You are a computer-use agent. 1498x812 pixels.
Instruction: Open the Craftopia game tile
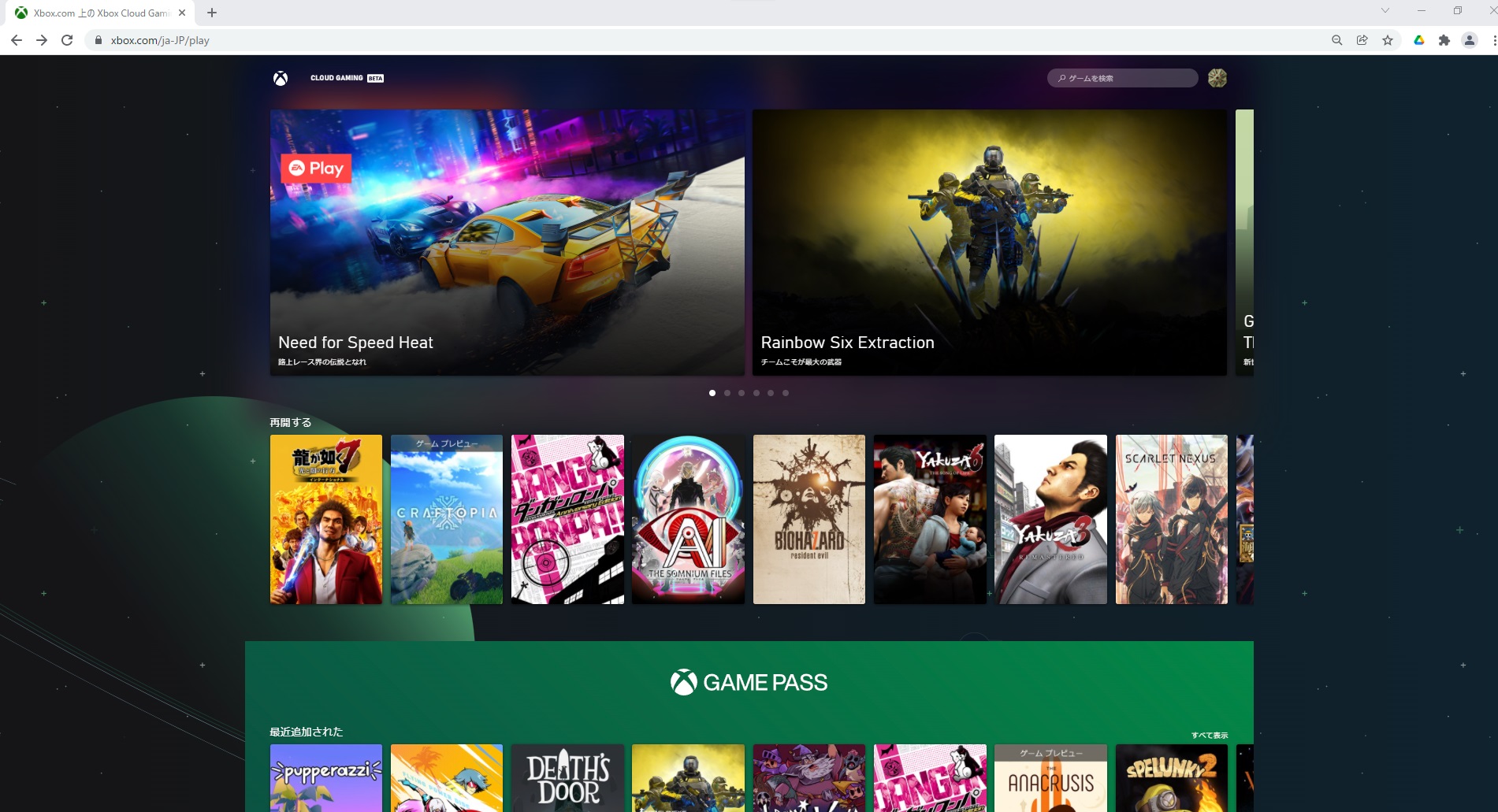coord(447,520)
